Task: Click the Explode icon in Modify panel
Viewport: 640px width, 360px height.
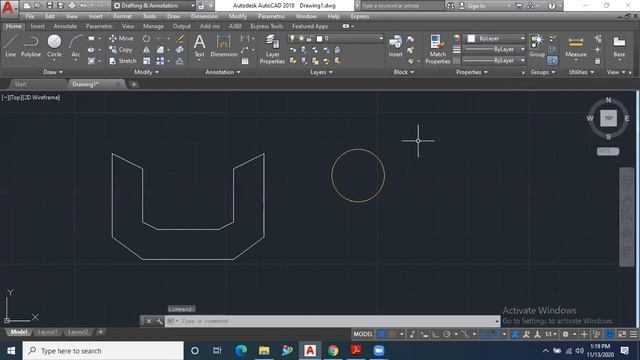Action: coord(180,49)
